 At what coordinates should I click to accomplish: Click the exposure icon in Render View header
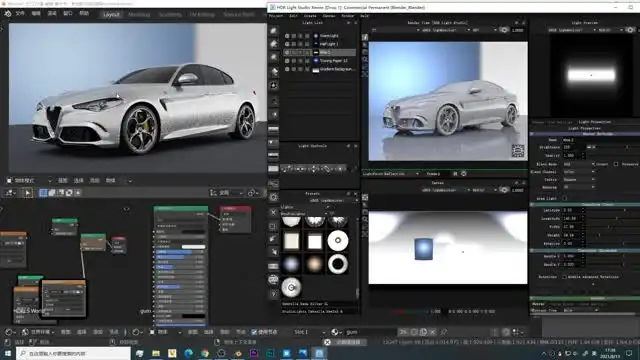tap(504, 30)
